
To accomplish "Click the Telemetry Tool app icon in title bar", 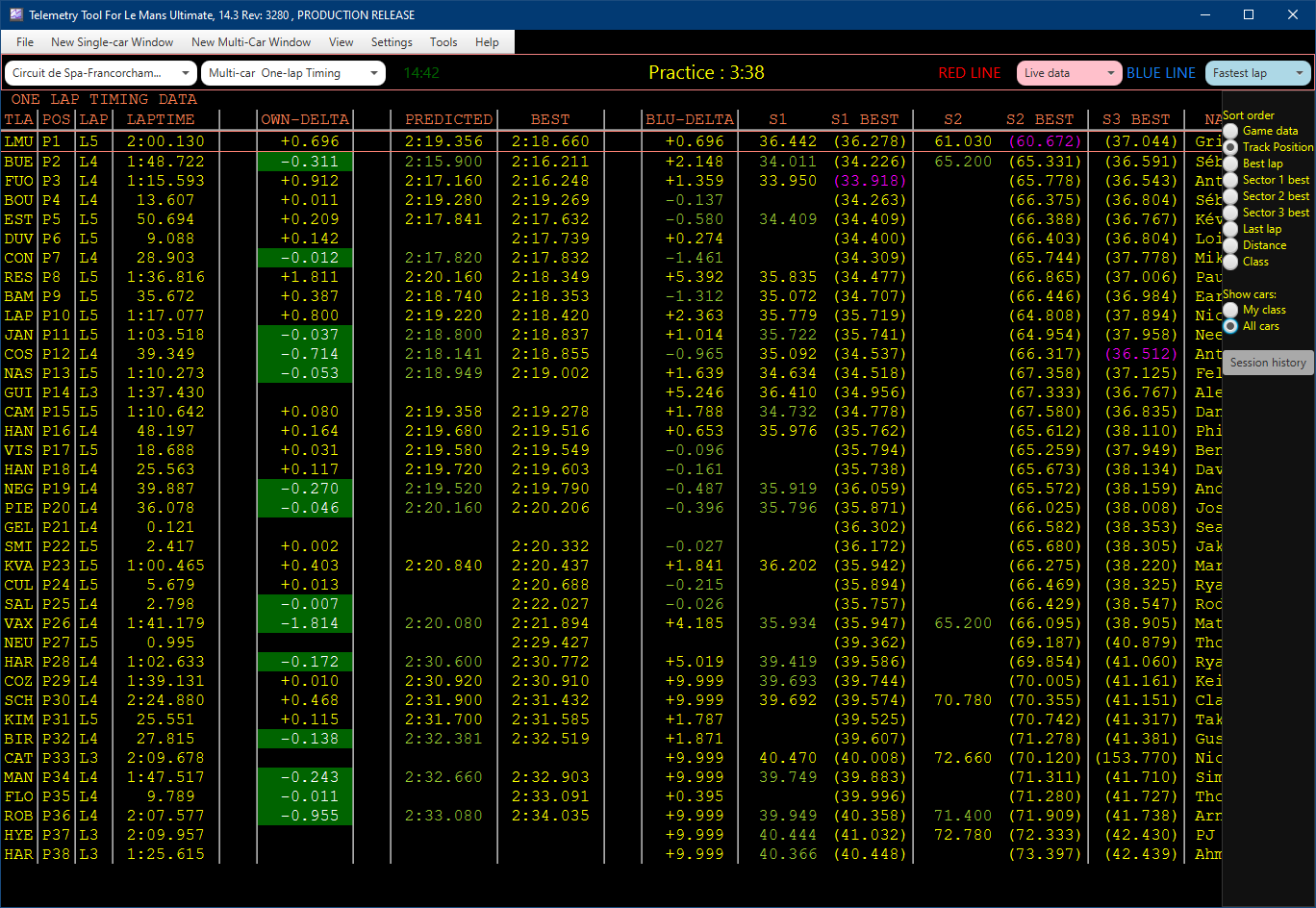I will tap(15, 14).
